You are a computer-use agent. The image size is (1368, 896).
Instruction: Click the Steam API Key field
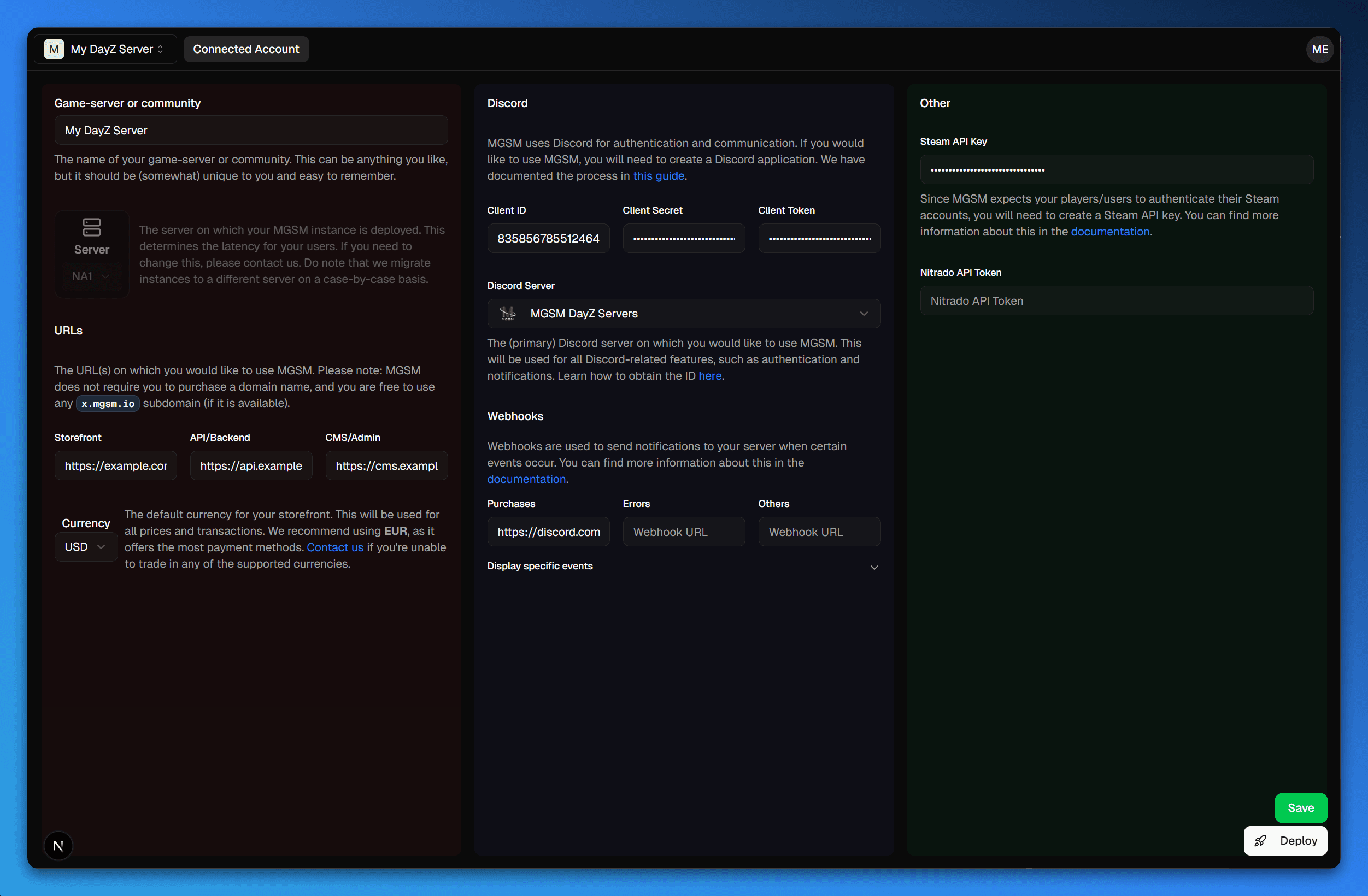click(1116, 169)
